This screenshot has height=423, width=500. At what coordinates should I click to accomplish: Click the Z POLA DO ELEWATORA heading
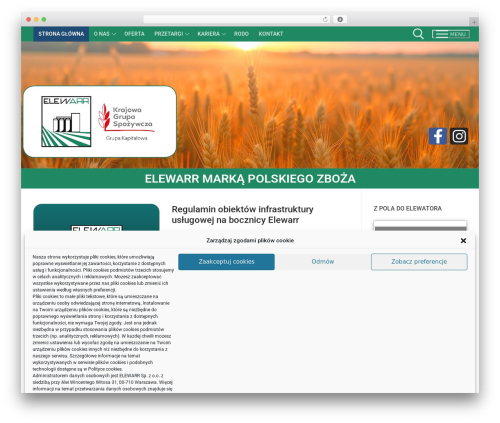pyautogui.click(x=407, y=208)
